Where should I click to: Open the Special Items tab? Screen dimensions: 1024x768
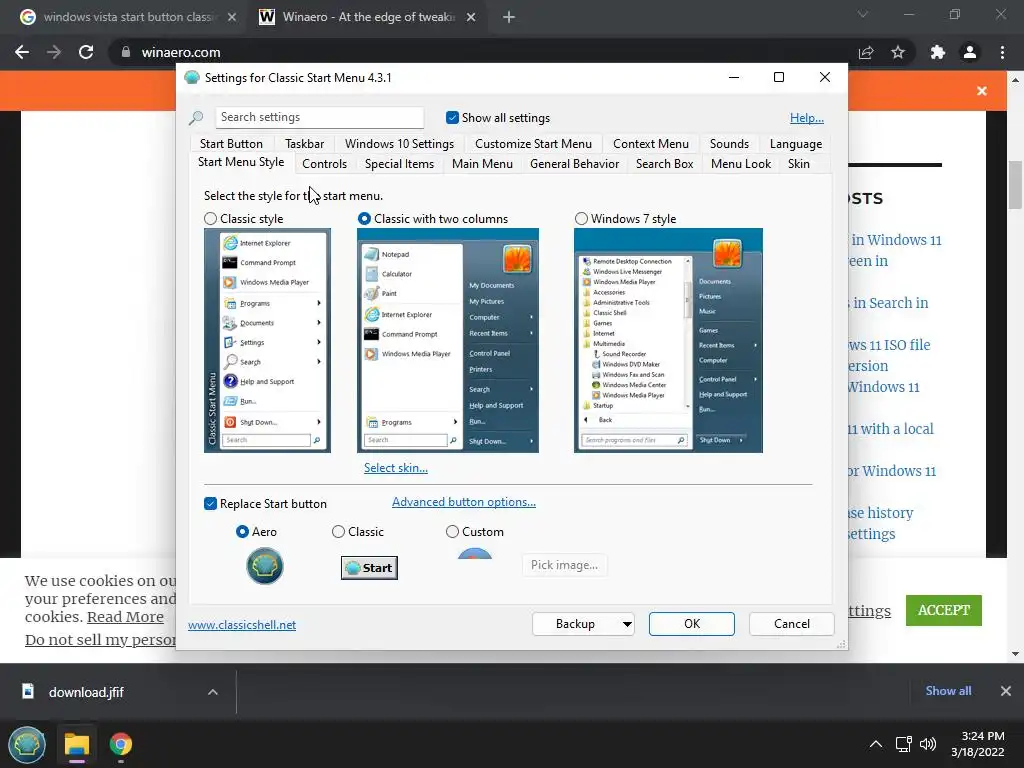(399, 164)
